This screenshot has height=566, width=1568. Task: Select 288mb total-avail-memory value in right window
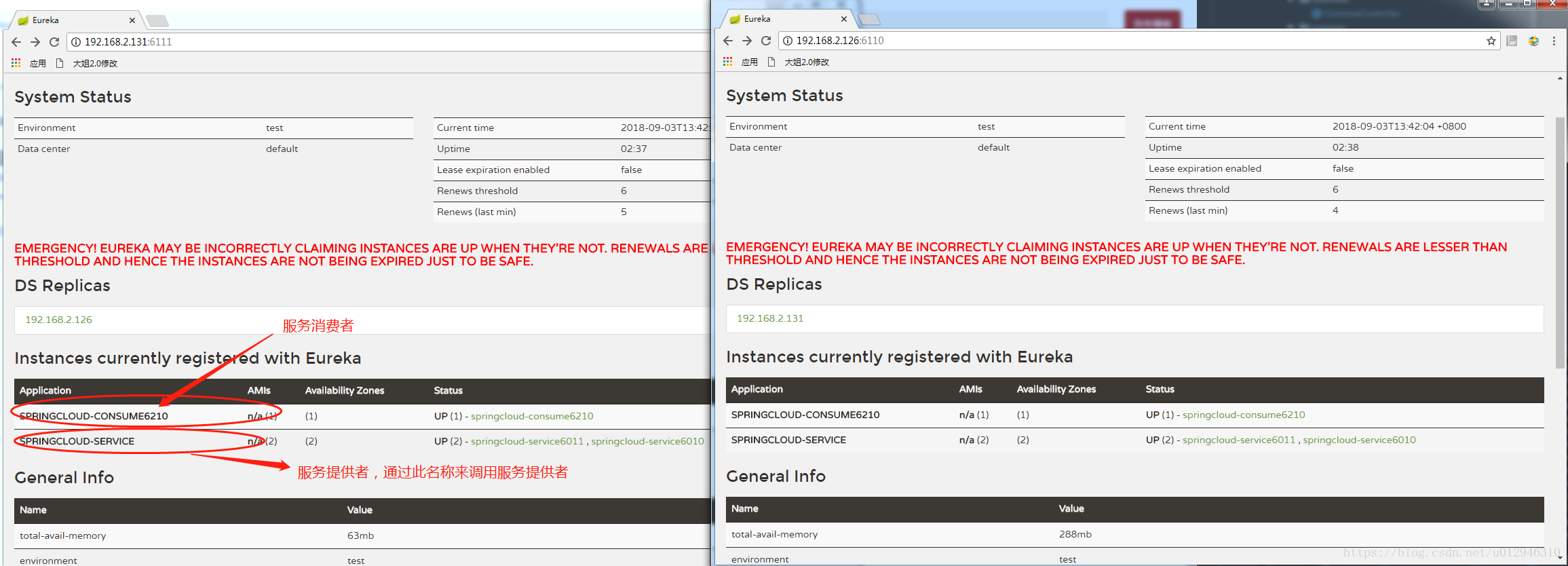click(1075, 534)
